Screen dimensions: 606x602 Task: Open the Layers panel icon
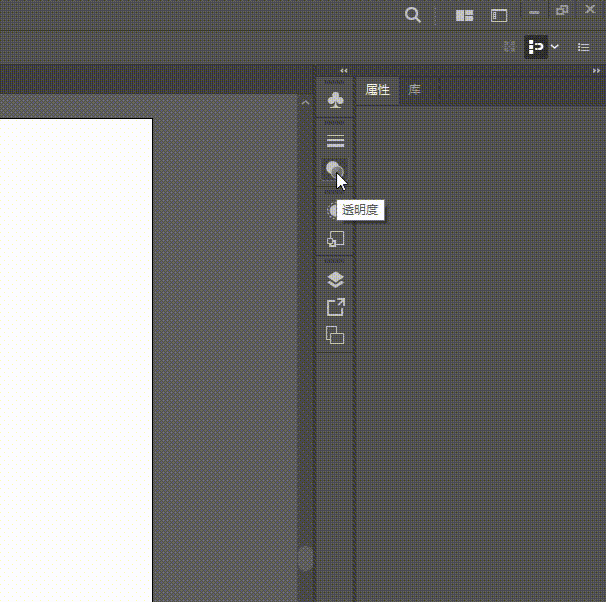pyautogui.click(x=335, y=280)
